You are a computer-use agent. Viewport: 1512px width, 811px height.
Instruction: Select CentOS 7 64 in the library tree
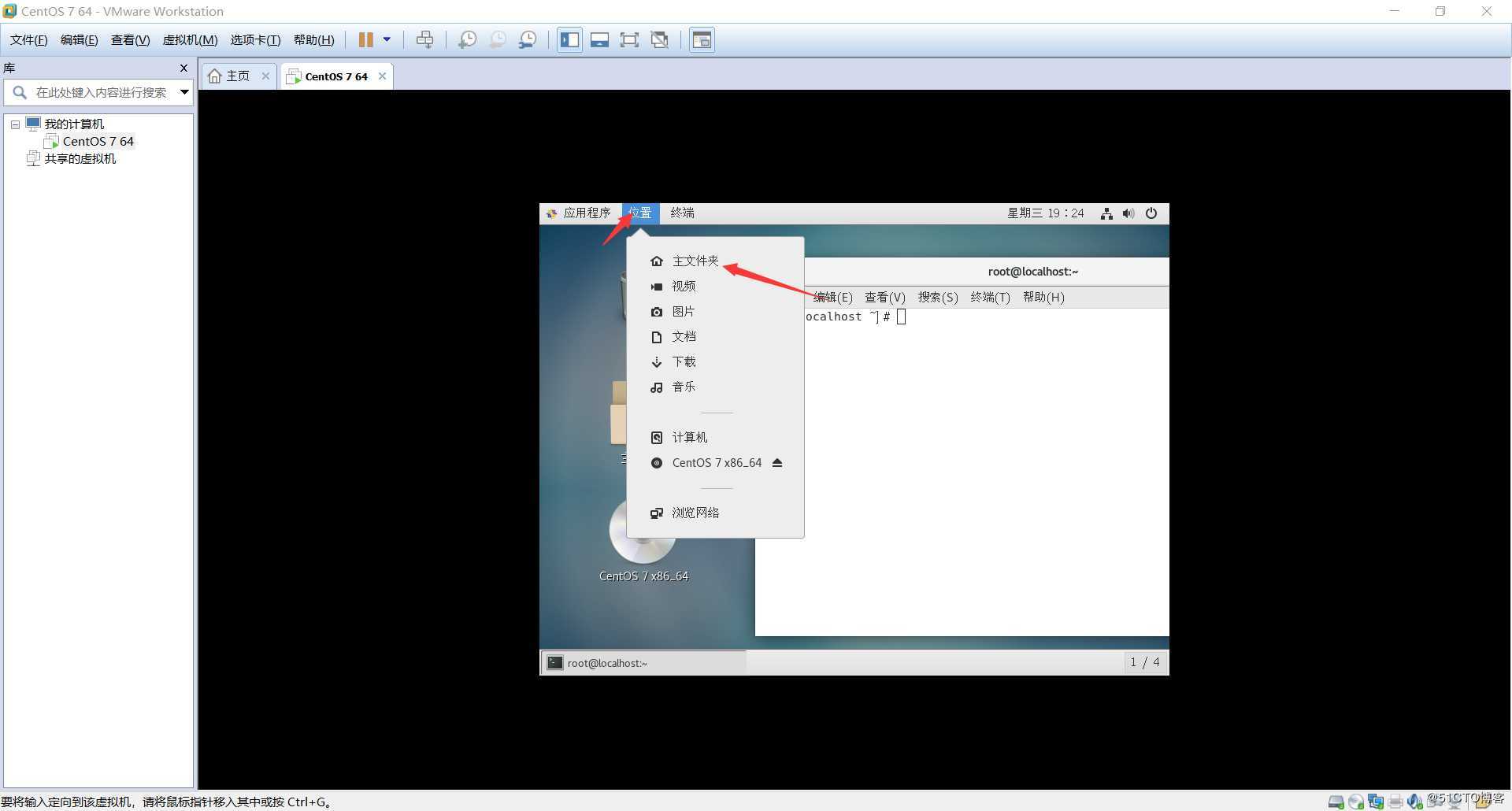point(98,142)
